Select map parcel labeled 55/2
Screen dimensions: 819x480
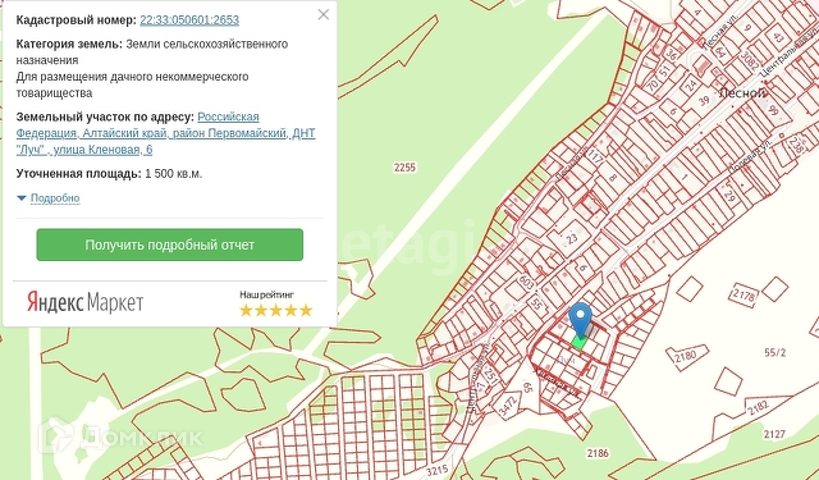click(775, 353)
